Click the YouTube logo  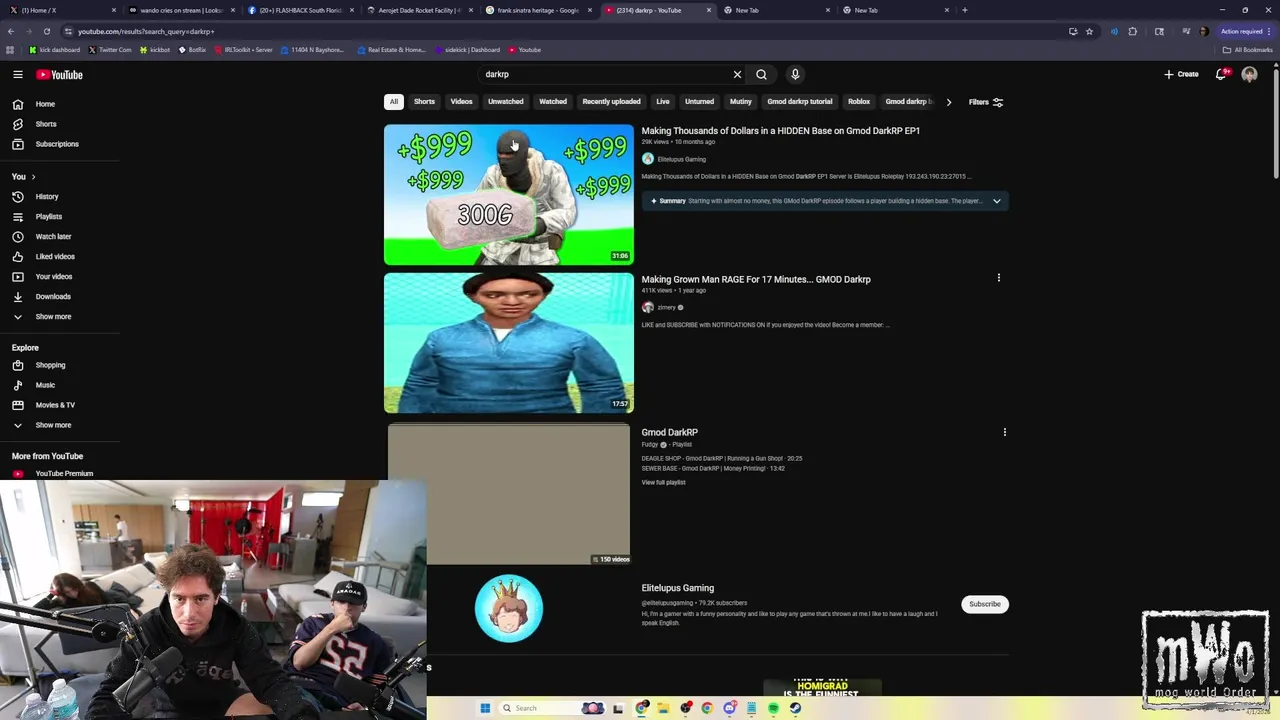60,74
